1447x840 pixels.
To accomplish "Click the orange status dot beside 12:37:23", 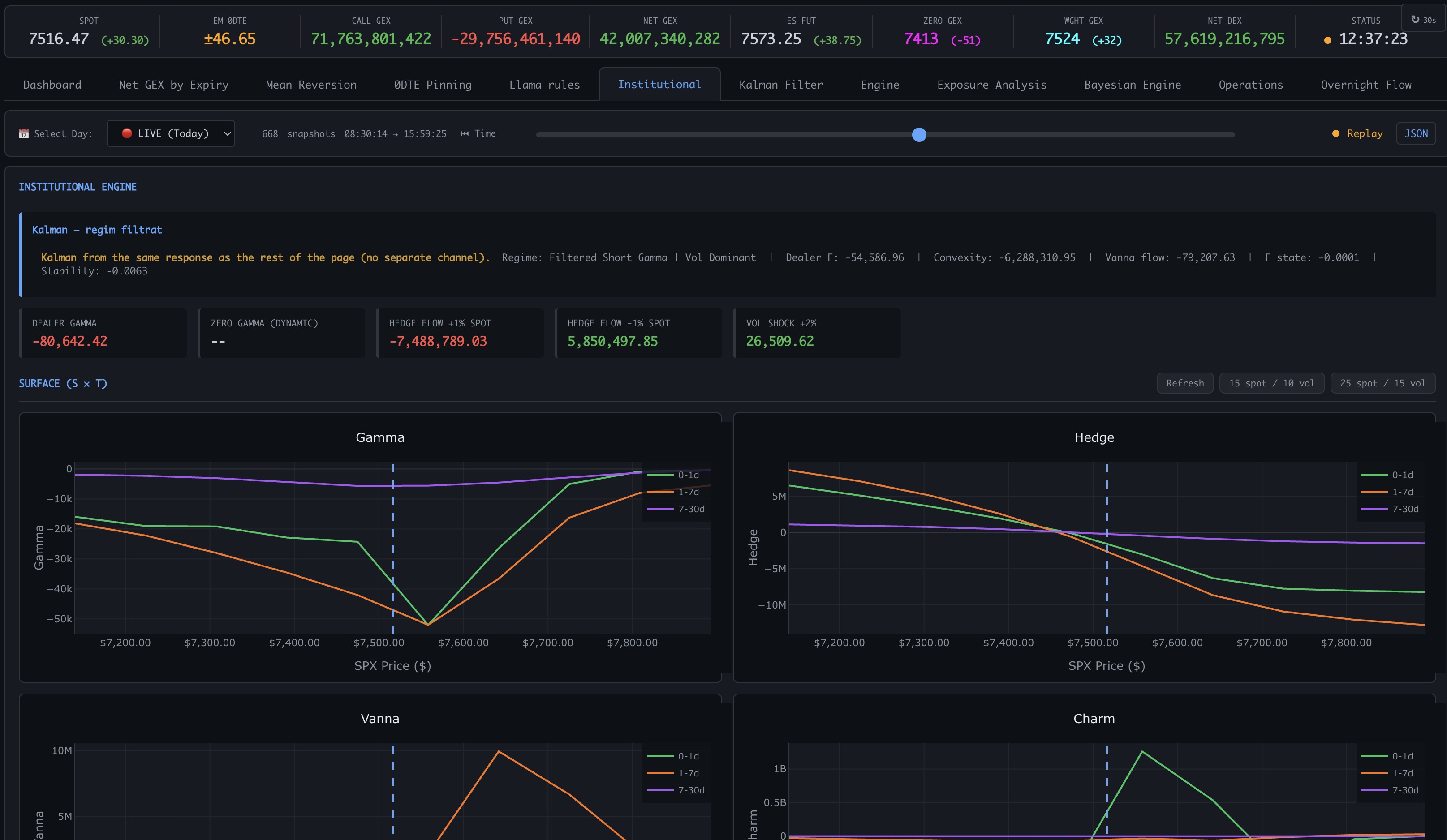I will 1327,40.
